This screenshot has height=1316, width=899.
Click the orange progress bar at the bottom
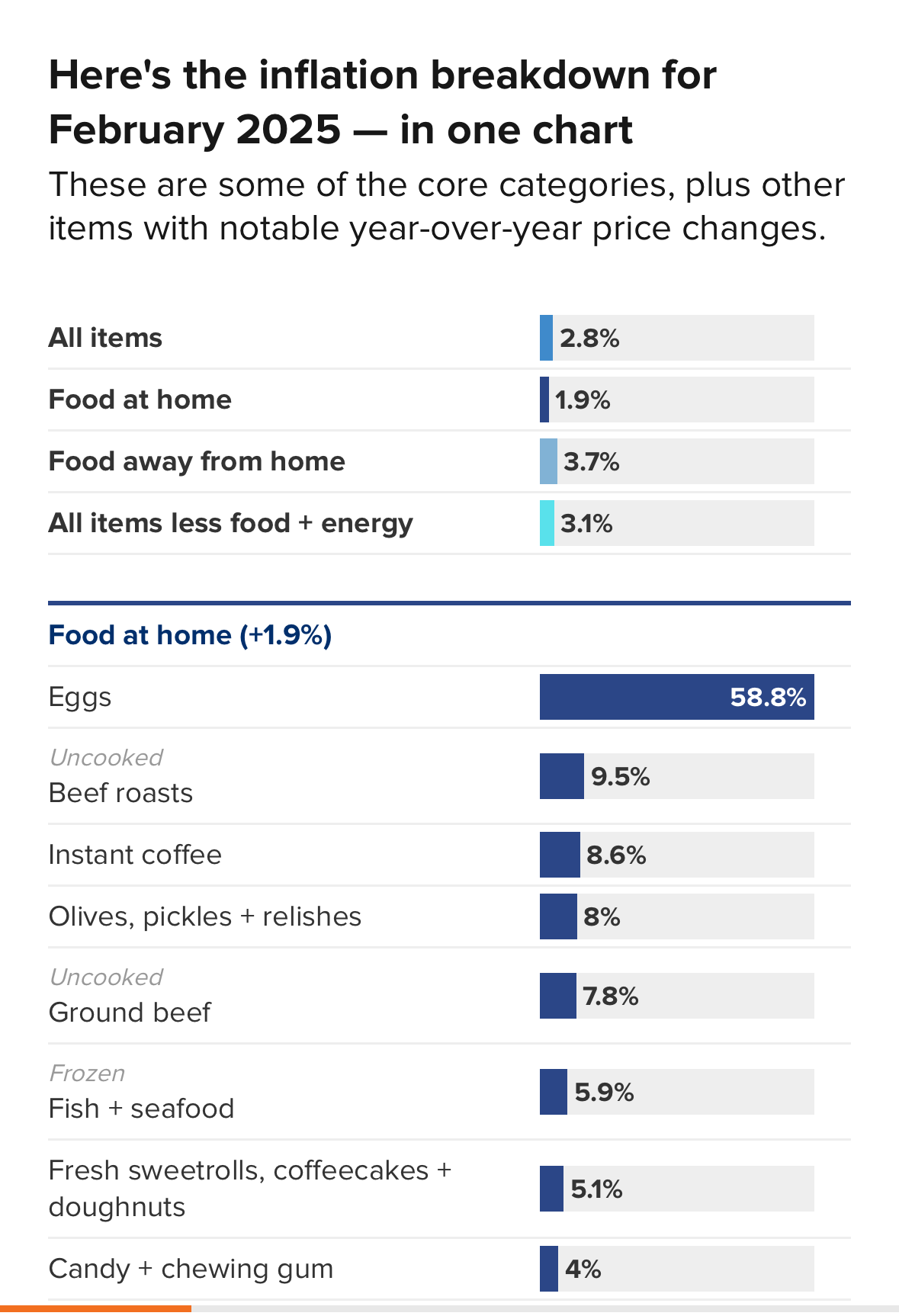95,1308
